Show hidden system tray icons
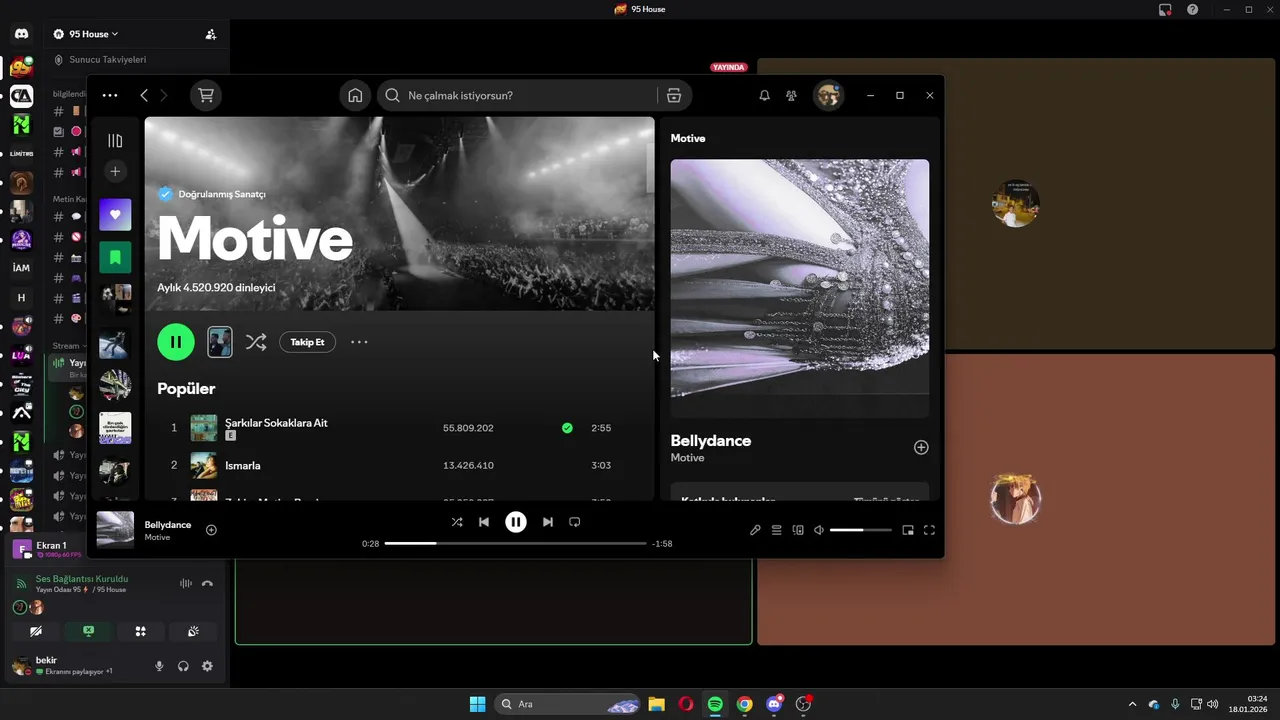 click(x=1132, y=704)
